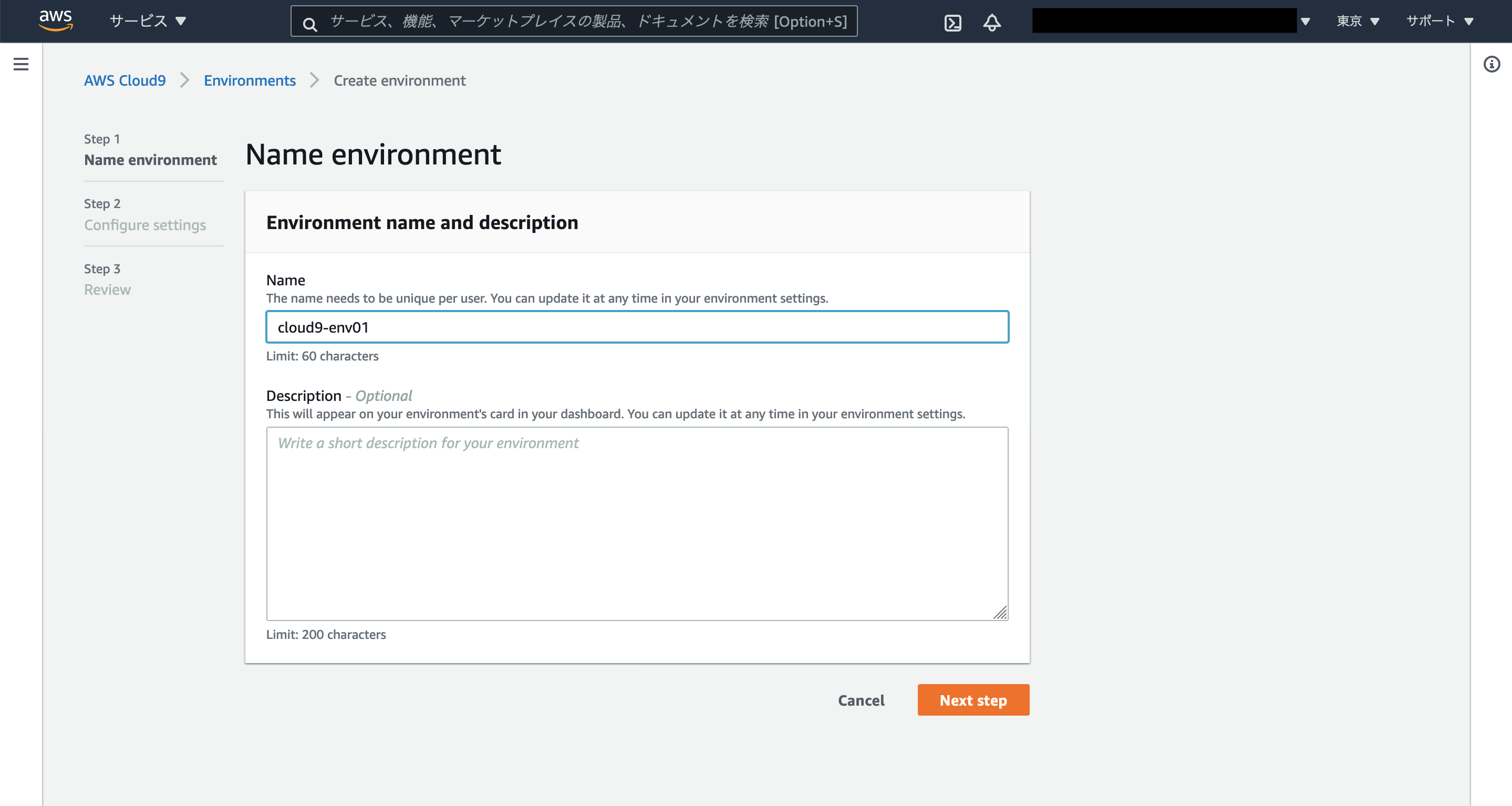Click the Limit: 200 characters hint

pyautogui.click(x=326, y=635)
